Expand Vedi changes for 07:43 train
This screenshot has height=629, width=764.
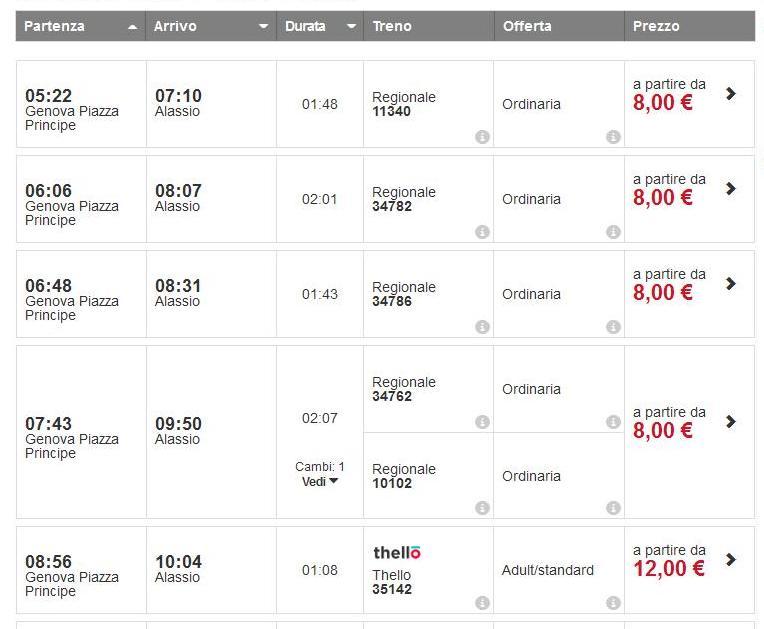pyautogui.click(x=320, y=481)
